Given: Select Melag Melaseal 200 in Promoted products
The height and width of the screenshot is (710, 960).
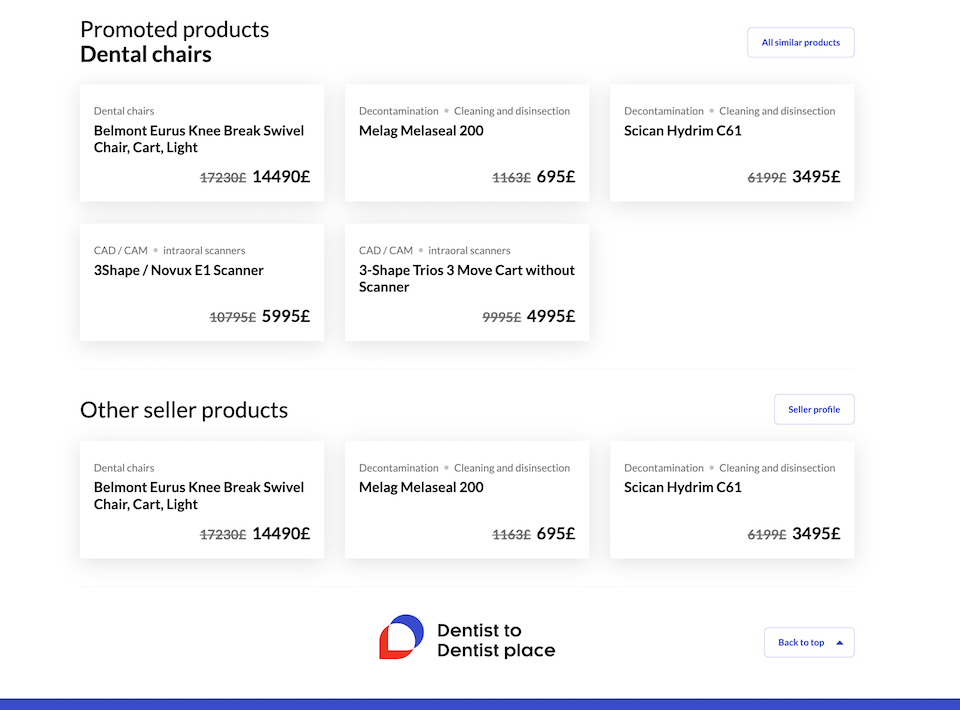Looking at the screenshot, I should [421, 131].
